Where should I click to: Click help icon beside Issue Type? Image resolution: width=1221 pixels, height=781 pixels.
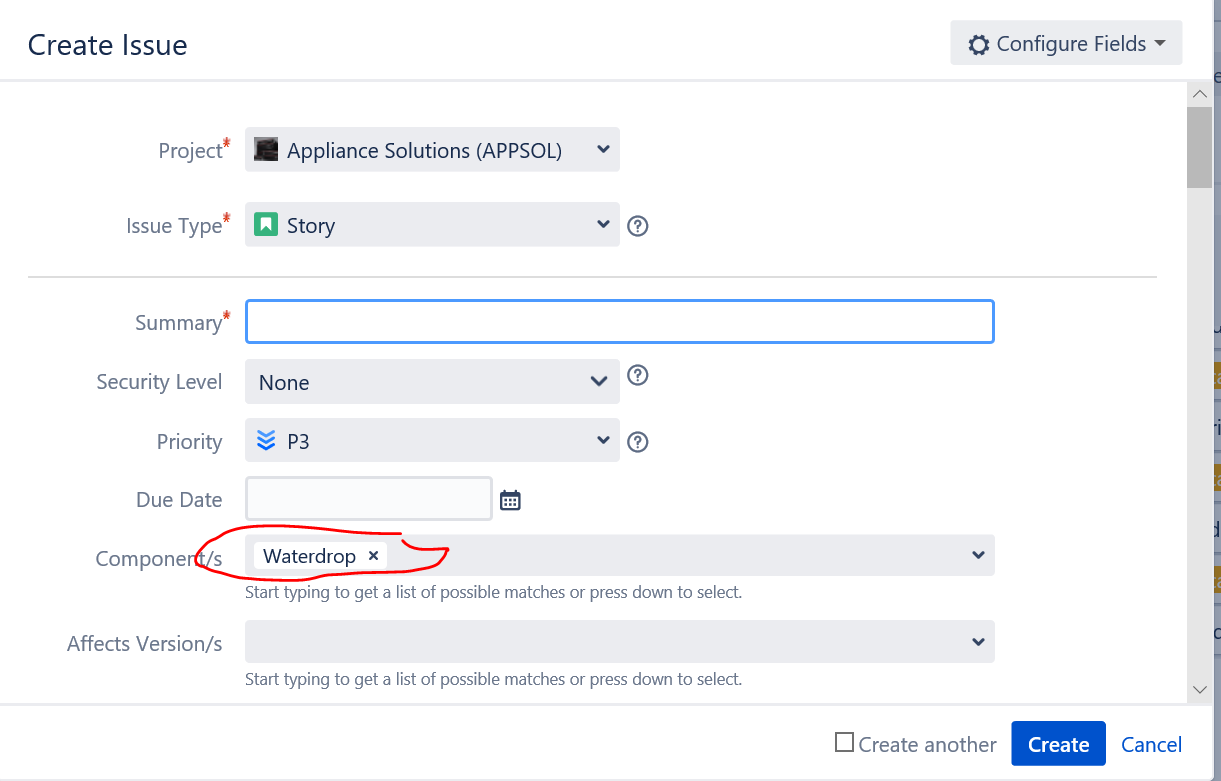[x=638, y=226]
